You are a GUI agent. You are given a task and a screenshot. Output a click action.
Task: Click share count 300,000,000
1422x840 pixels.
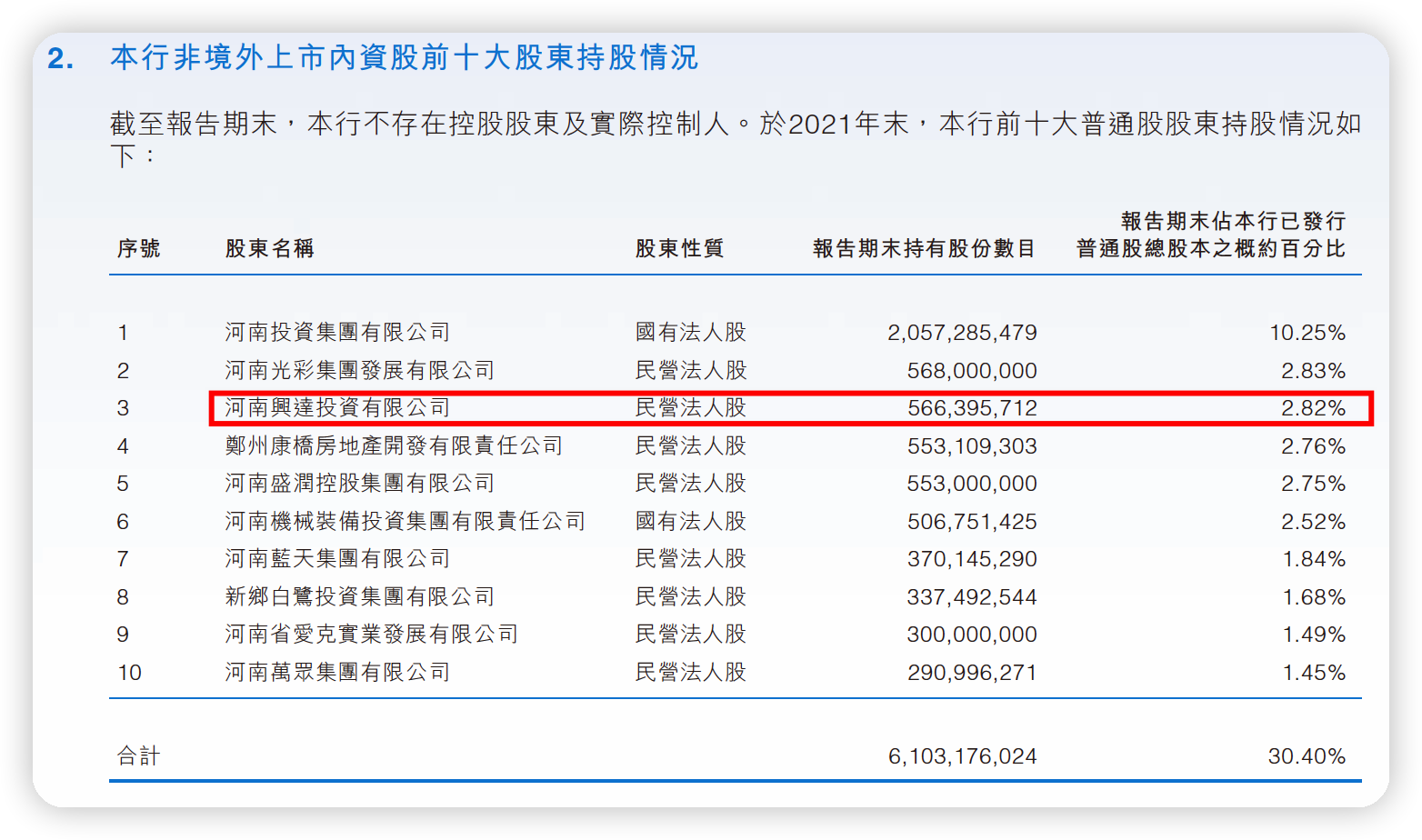pyautogui.click(x=972, y=635)
